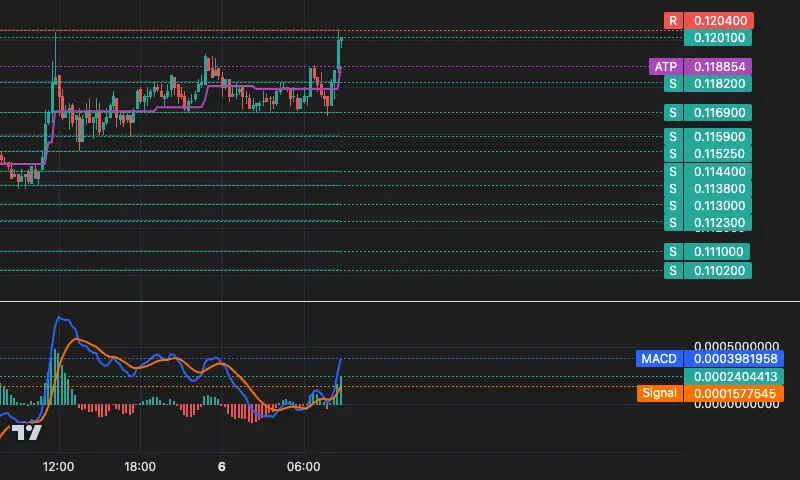Click the histogram value 0.0002404413
The height and width of the screenshot is (480, 800).
(x=734, y=376)
